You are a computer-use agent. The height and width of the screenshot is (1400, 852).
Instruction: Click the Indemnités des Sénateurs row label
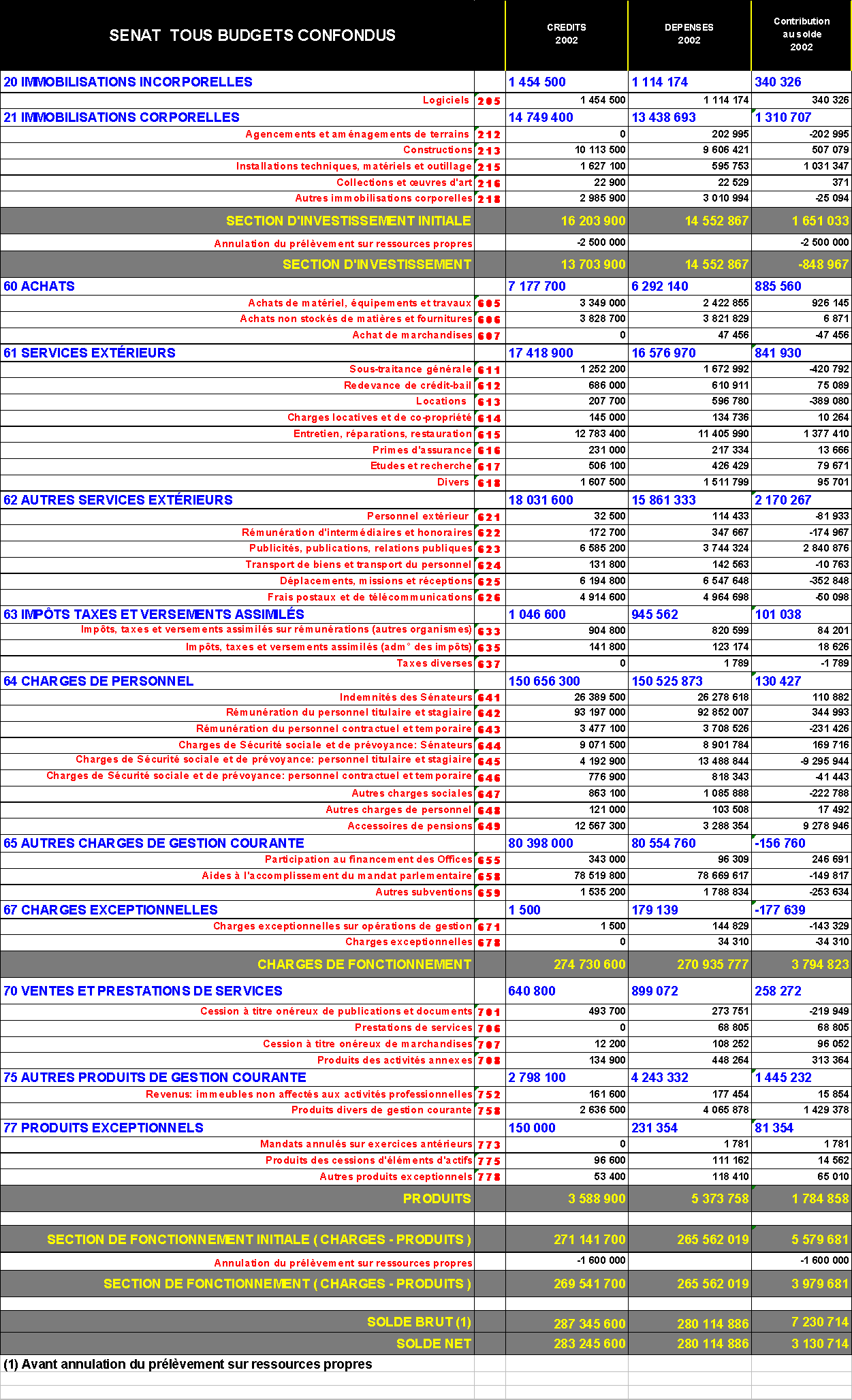pyautogui.click(x=405, y=697)
